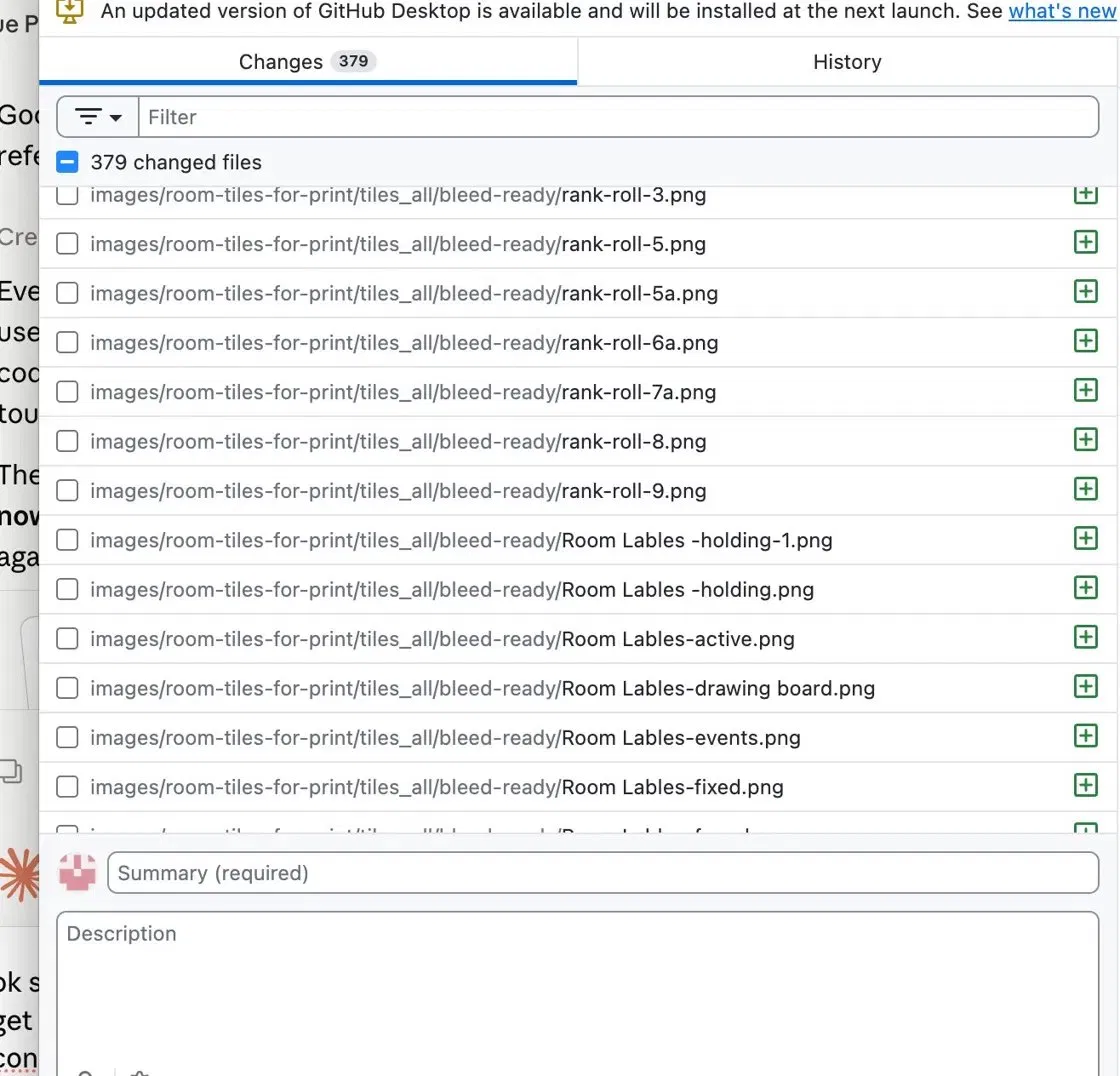Click the update available download icon
Viewport: 1120px width, 1076px height.
tap(70, 11)
